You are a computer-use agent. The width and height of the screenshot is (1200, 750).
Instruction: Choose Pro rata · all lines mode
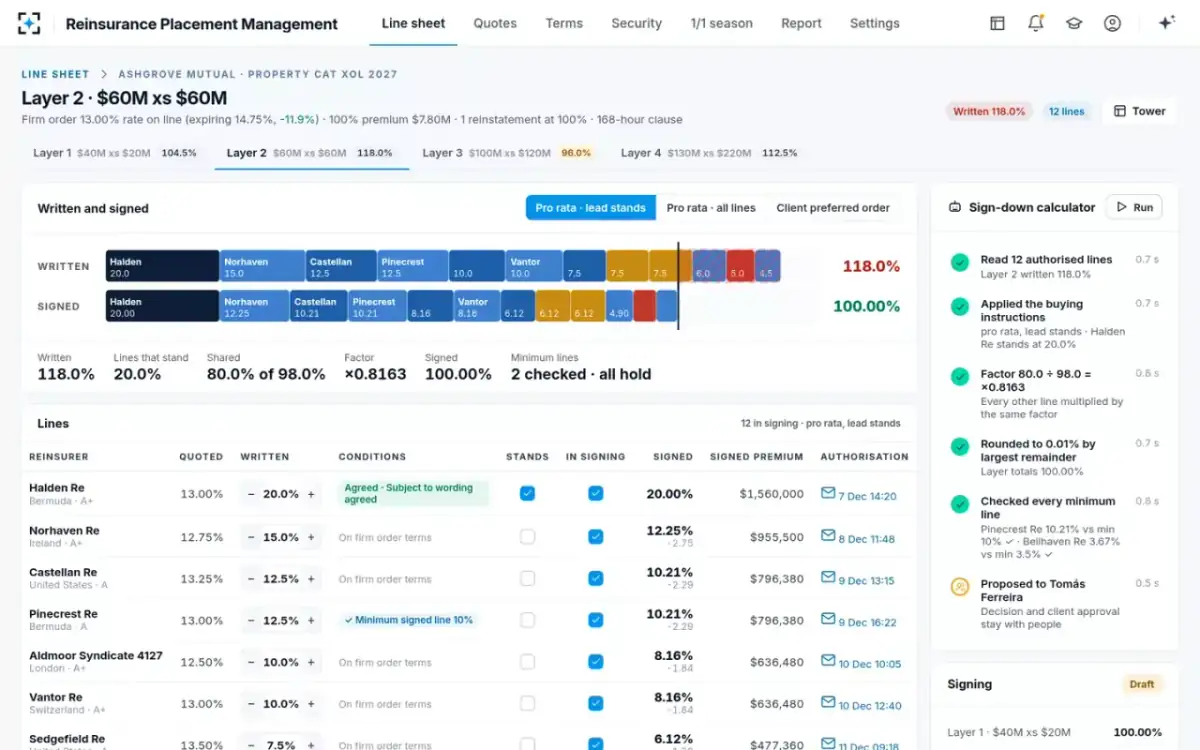click(711, 208)
